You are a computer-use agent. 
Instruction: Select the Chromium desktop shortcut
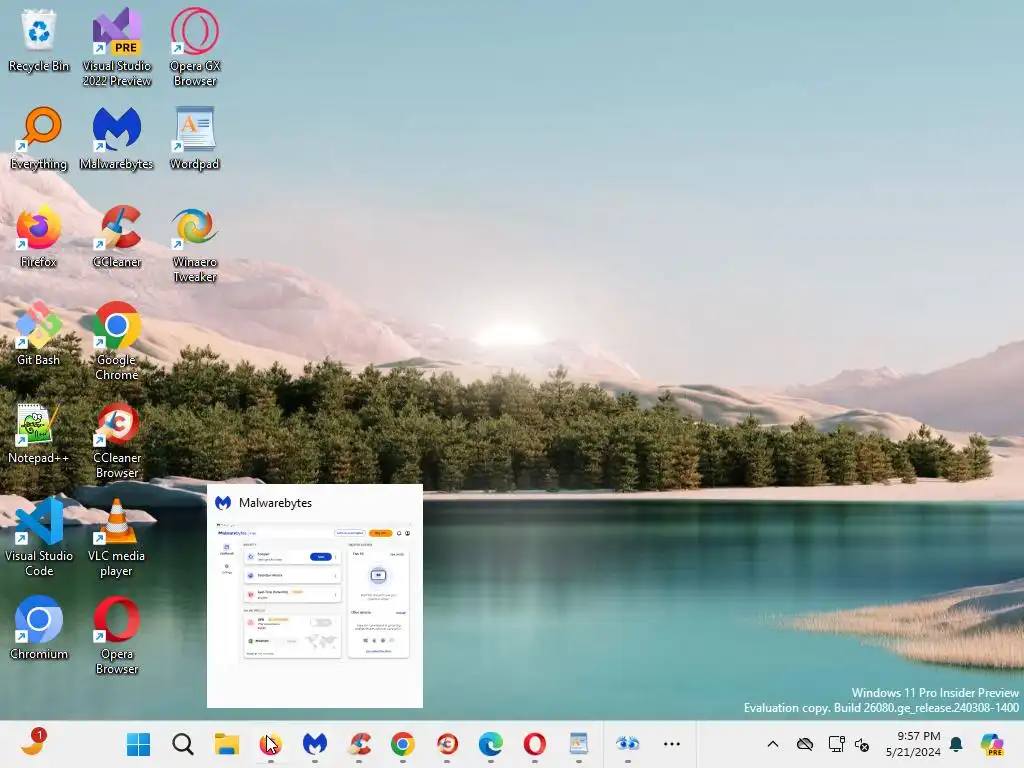[39, 628]
